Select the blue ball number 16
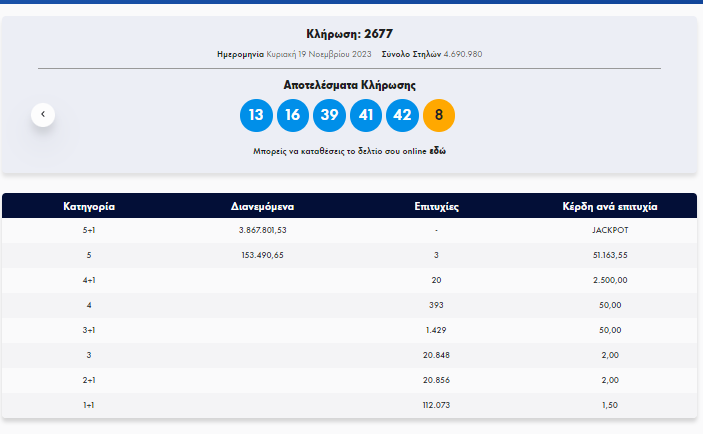 click(x=292, y=115)
